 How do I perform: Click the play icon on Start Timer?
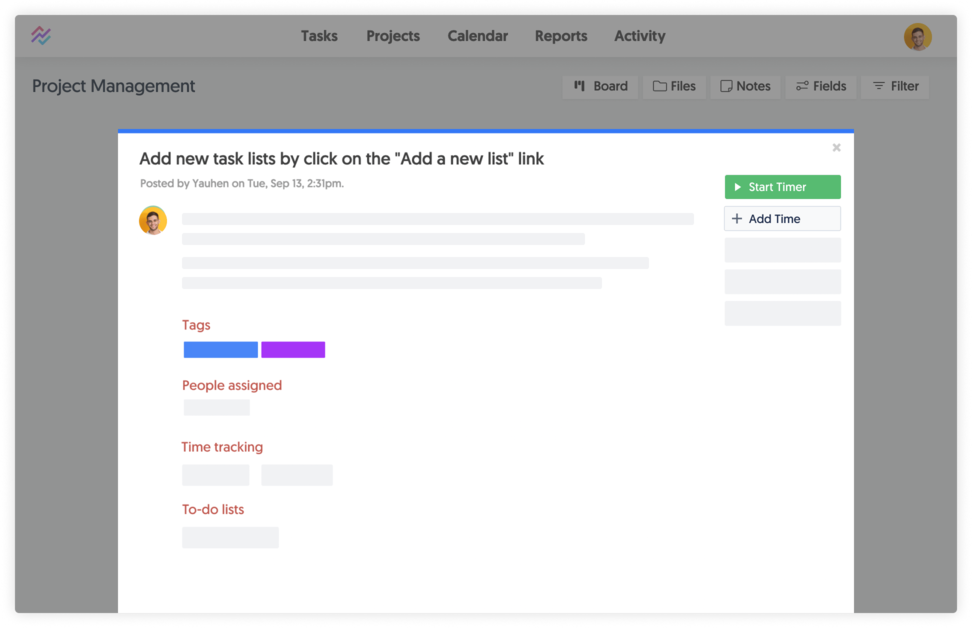pyautogui.click(x=737, y=186)
